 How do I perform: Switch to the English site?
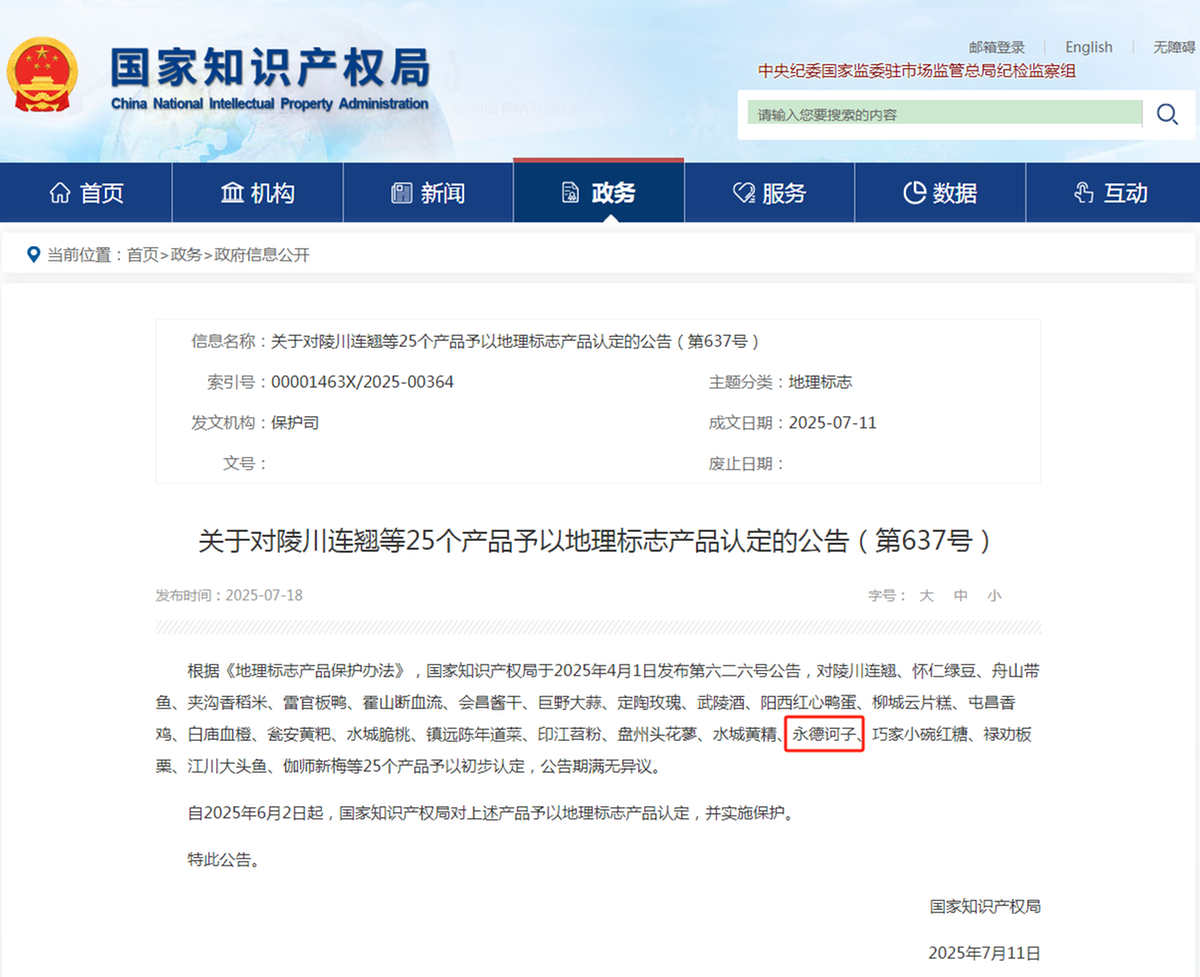pyautogui.click(x=1089, y=47)
